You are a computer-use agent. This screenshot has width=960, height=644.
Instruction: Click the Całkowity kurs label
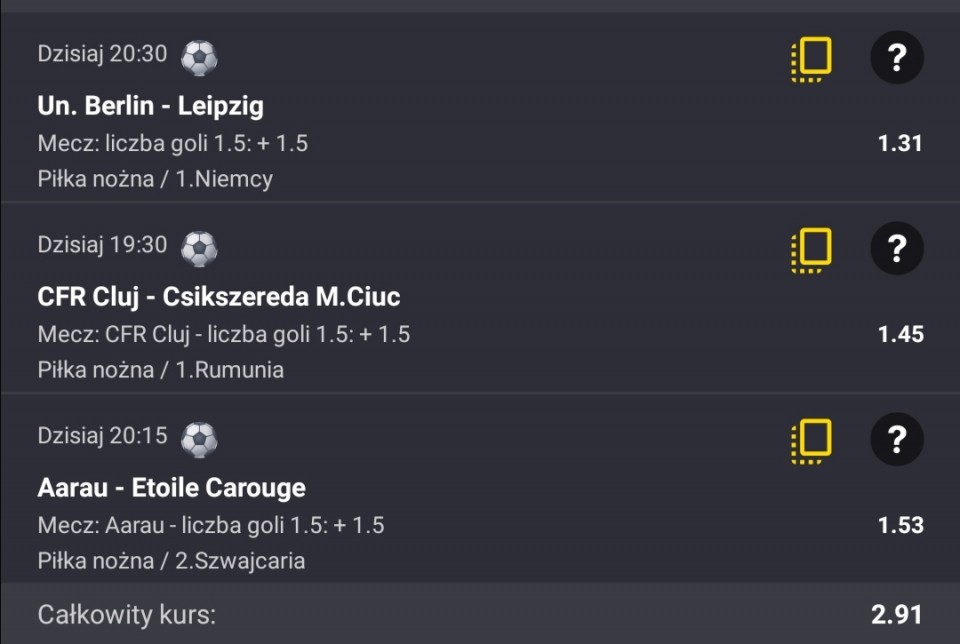tap(126, 614)
